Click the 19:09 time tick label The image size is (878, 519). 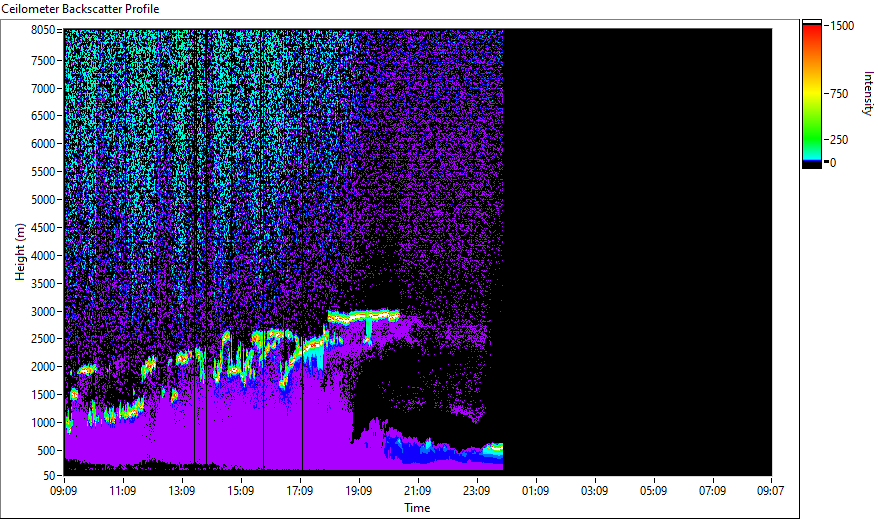pos(359,491)
